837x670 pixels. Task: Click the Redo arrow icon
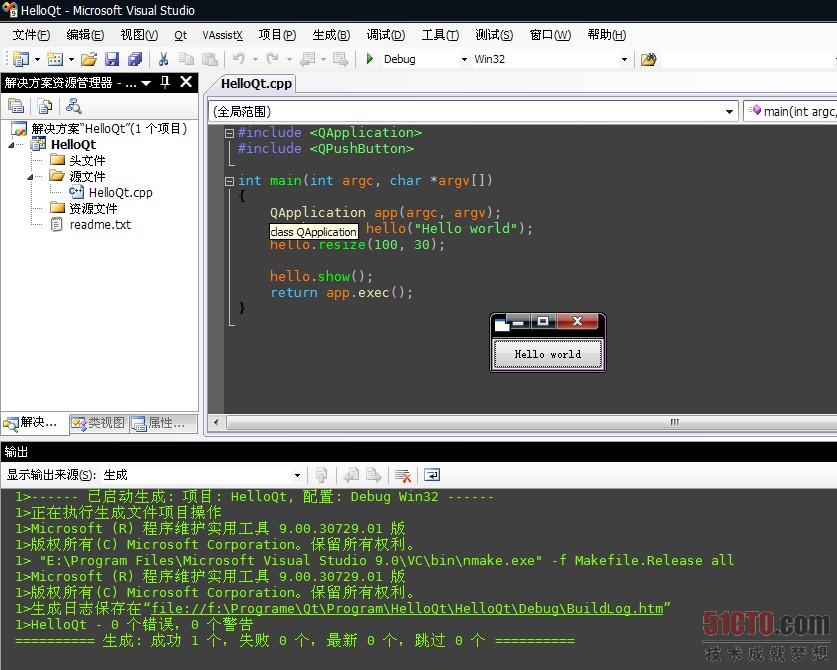(272, 59)
